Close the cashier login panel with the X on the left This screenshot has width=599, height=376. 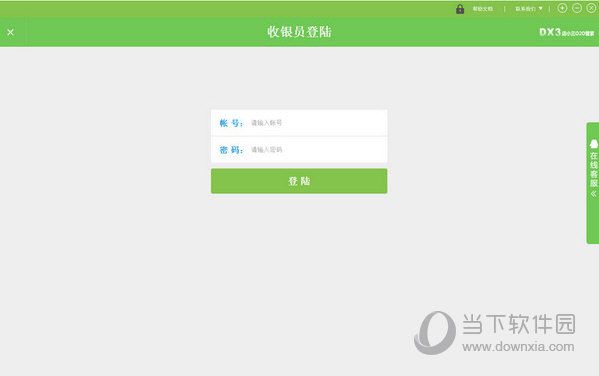[11, 32]
